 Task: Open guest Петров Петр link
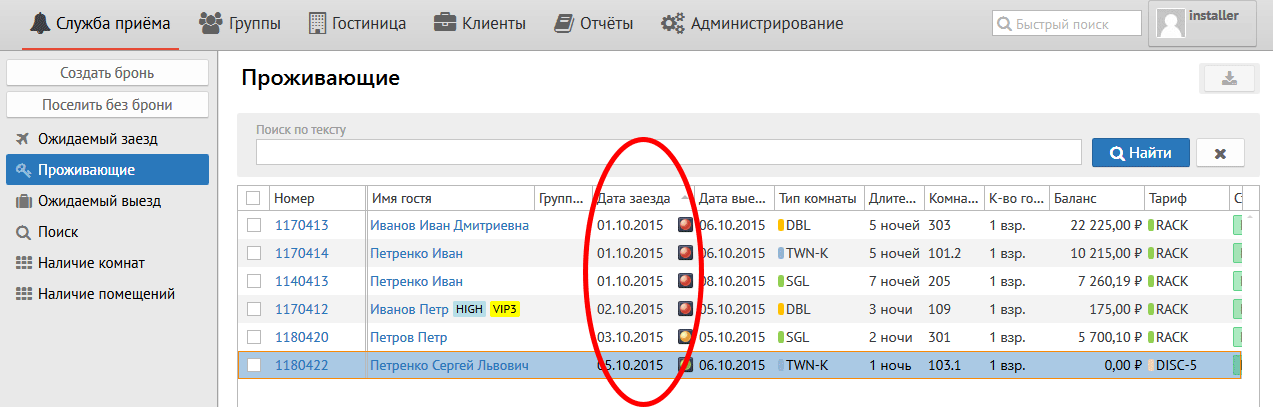point(408,337)
